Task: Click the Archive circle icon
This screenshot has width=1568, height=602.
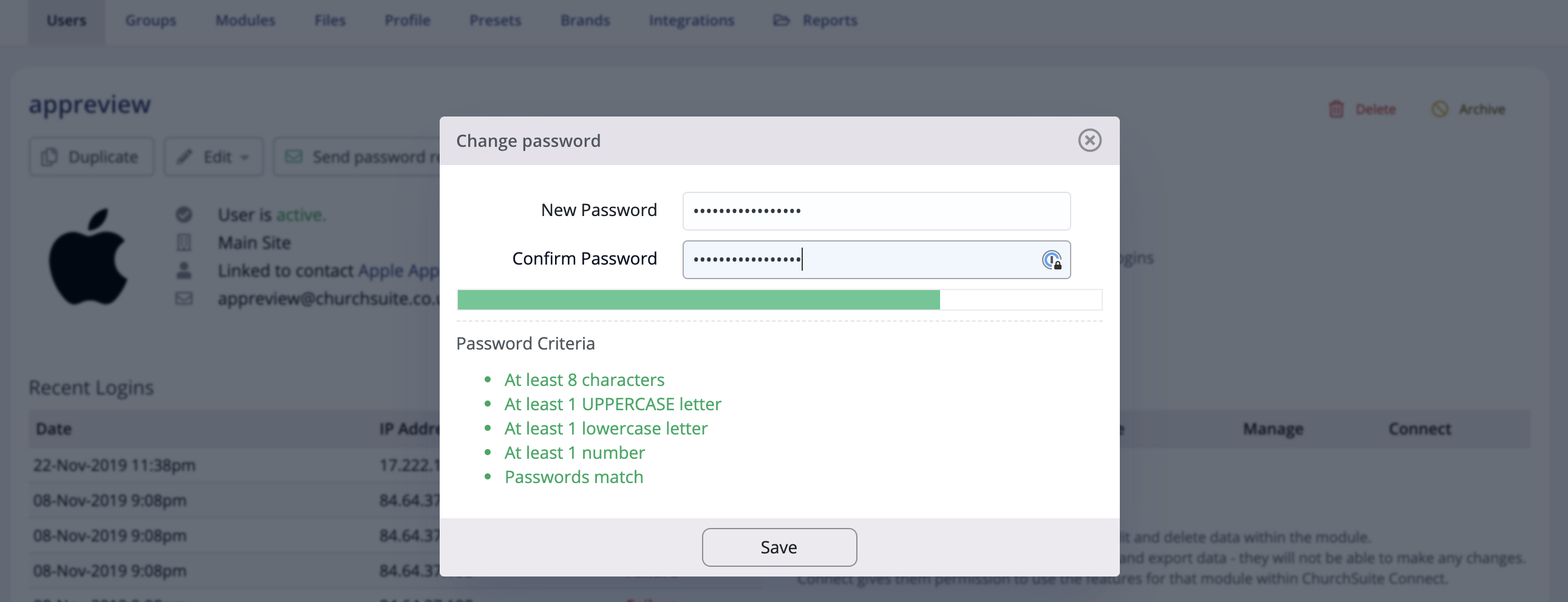Action: (x=1439, y=109)
